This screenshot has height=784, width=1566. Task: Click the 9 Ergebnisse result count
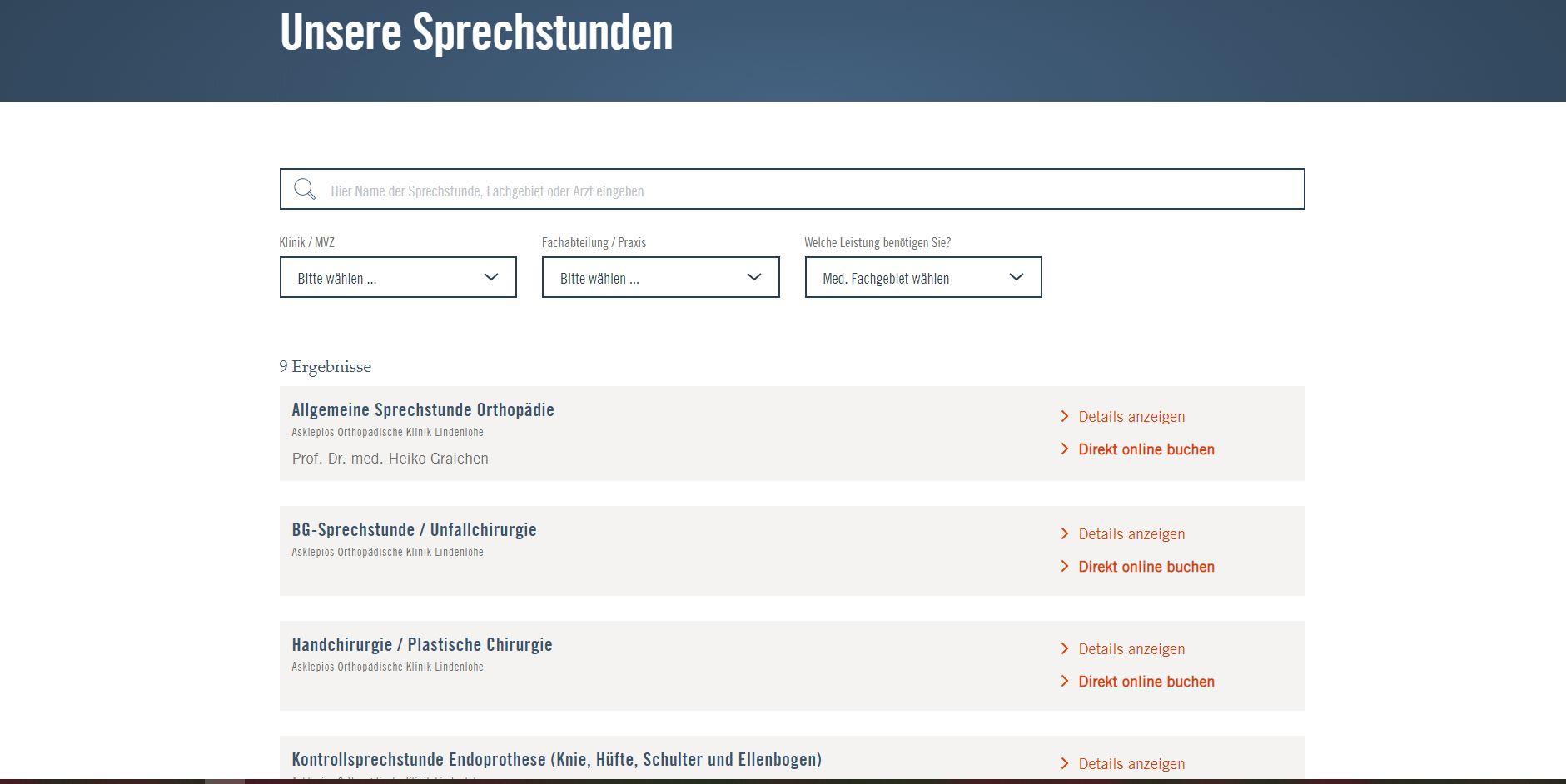pyautogui.click(x=326, y=366)
